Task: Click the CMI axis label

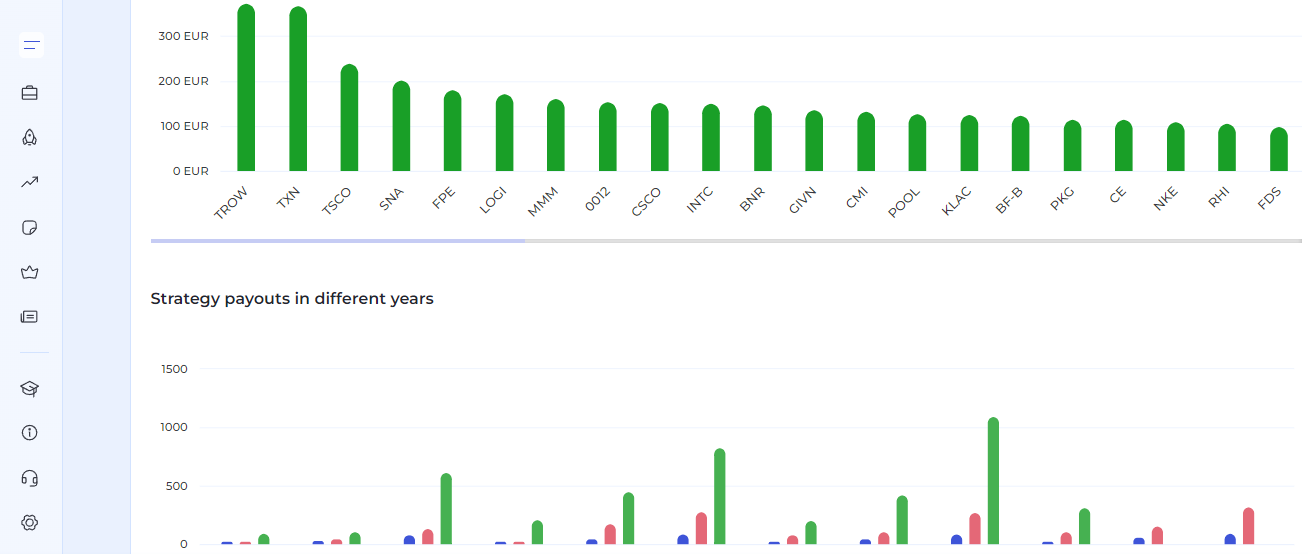Action: (857, 197)
